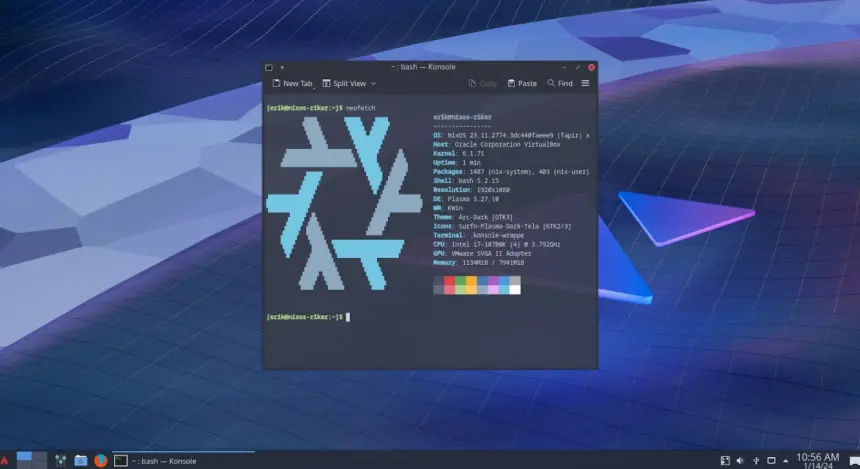
Task: Open the Konsole hamburger menu
Action: click(x=585, y=83)
